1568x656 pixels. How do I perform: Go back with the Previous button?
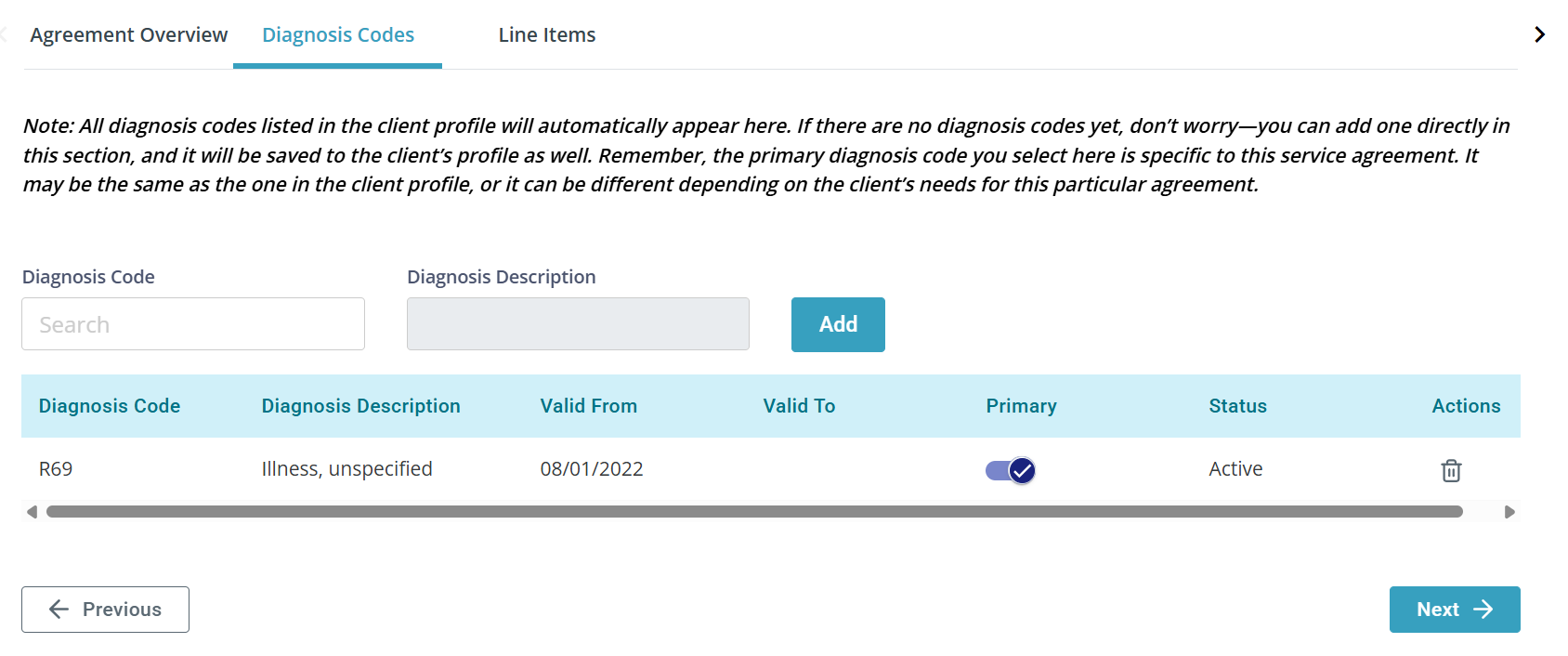click(x=105, y=610)
